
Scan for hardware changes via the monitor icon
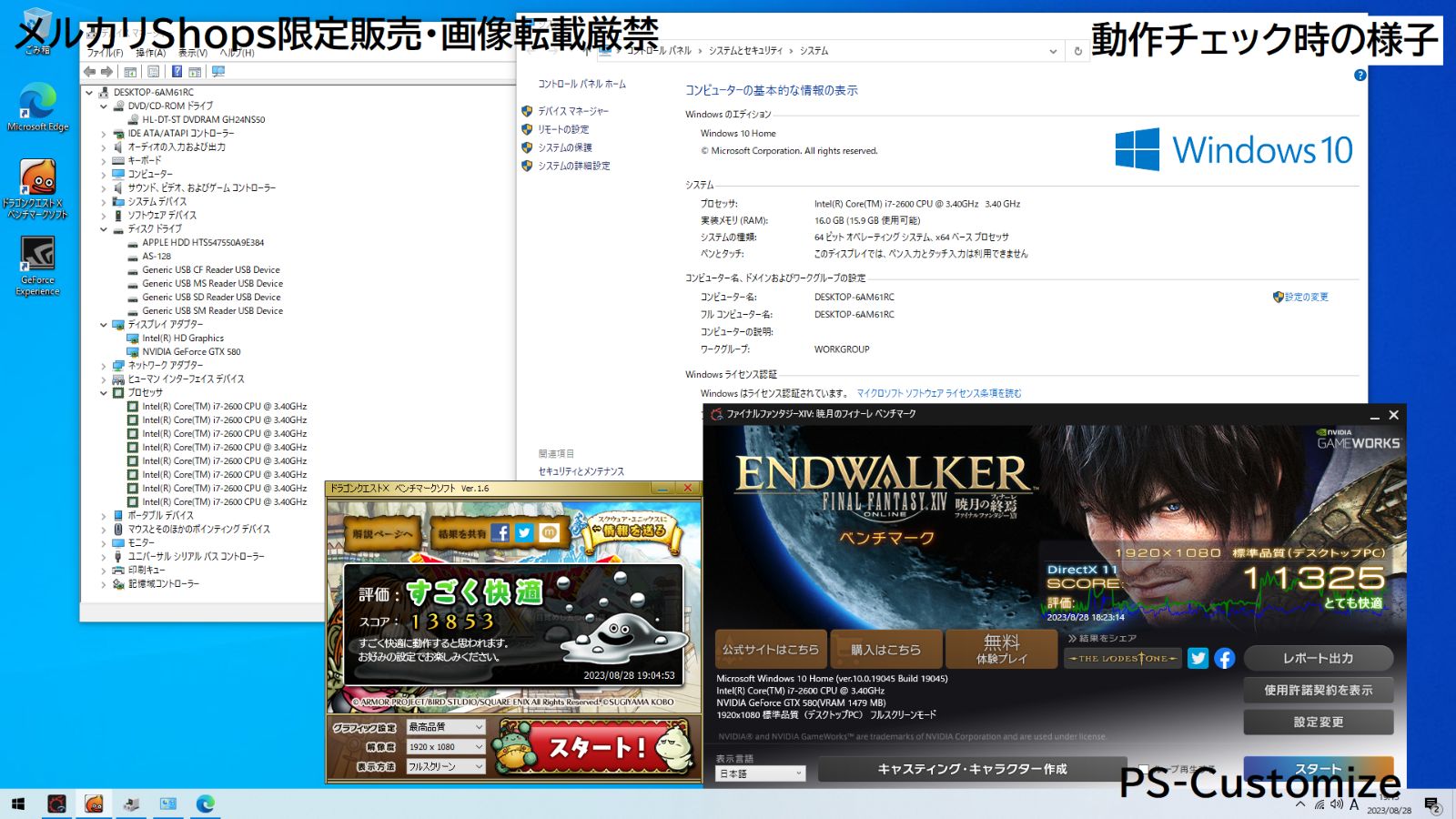218,72
